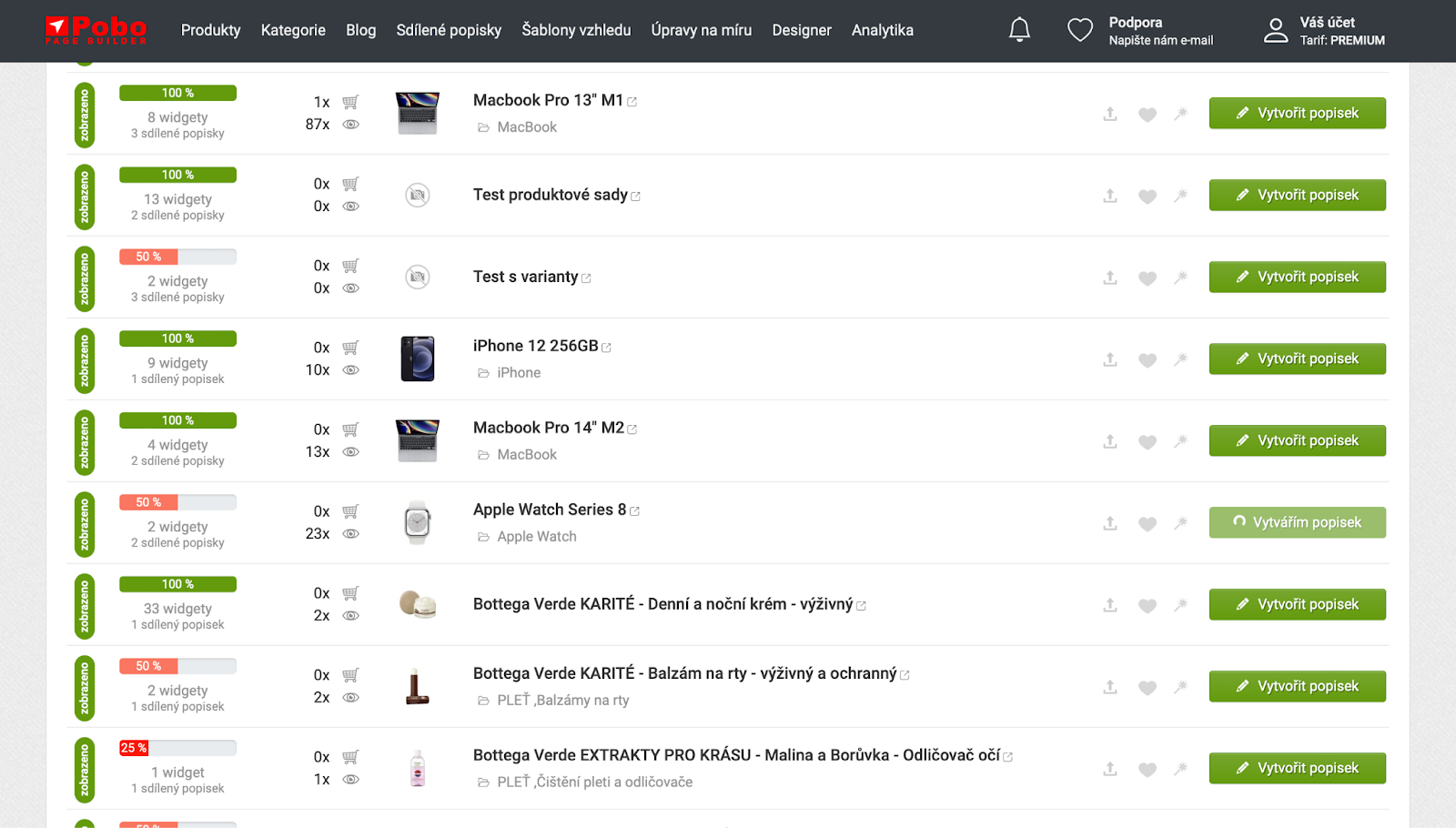Click the heart icon next to Podpora
Viewport: 1456px width, 828px height.
click(1080, 30)
